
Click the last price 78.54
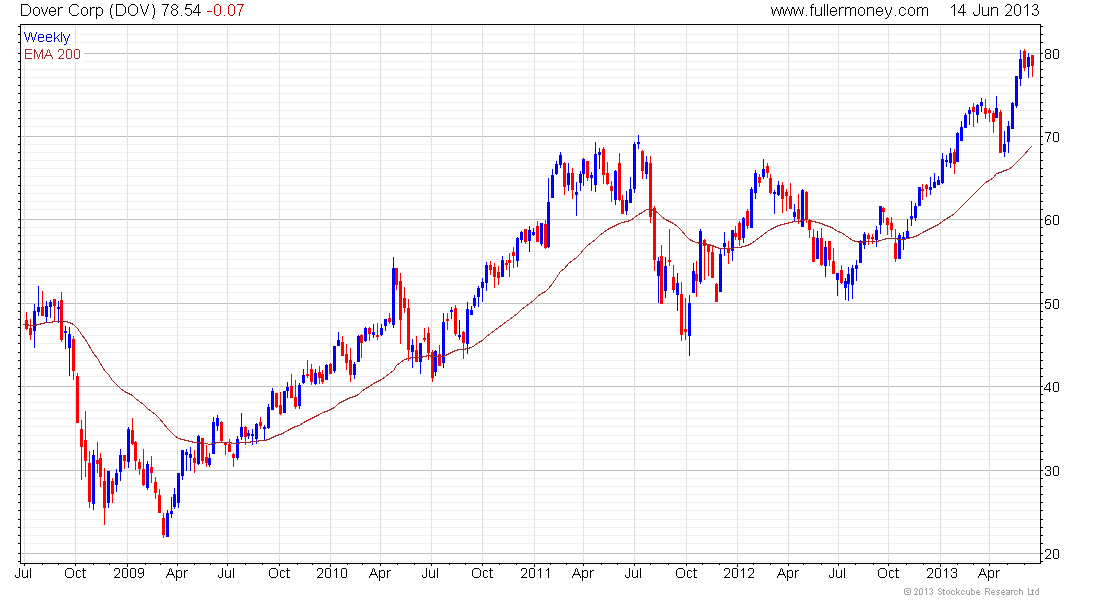coord(181,11)
